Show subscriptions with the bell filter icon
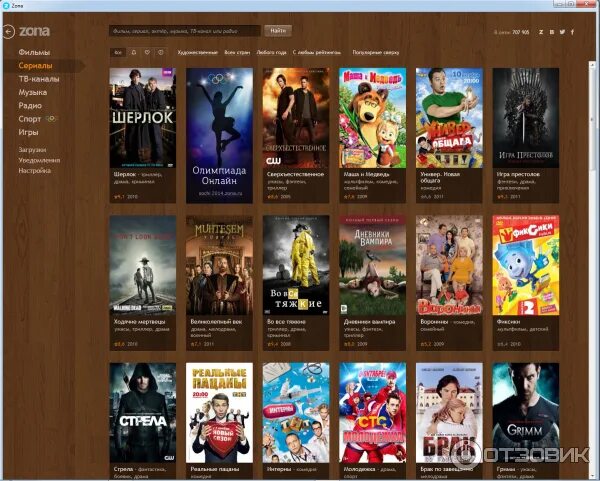This screenshot has height=481, width=600. tap(134, 52)
